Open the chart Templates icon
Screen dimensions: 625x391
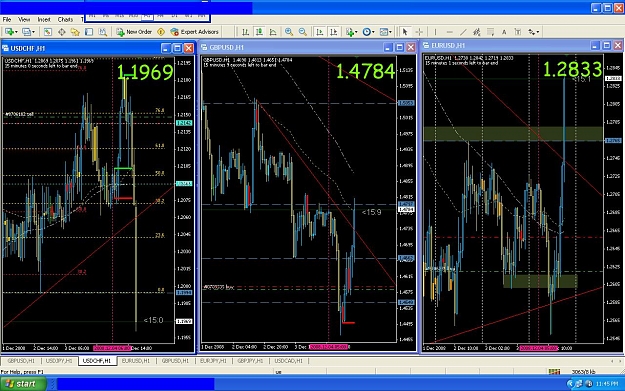coord(383,32)
